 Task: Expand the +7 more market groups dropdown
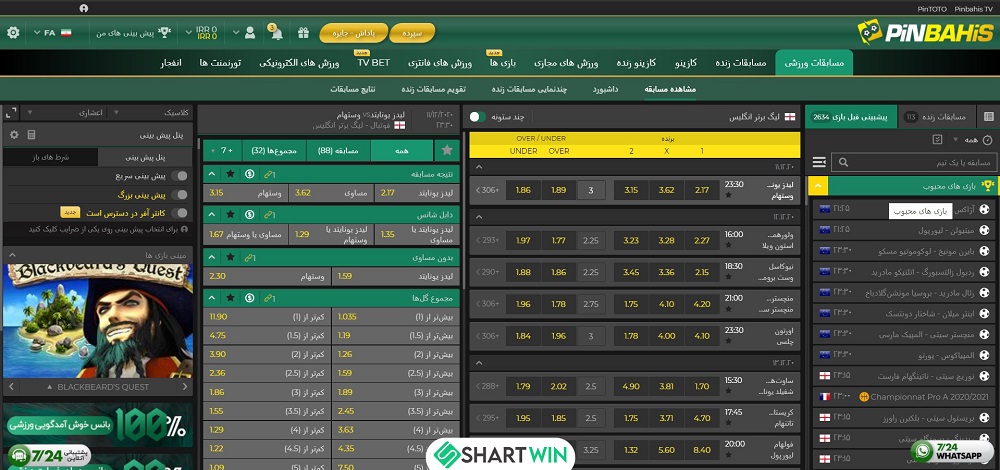(x=222, y=151)
